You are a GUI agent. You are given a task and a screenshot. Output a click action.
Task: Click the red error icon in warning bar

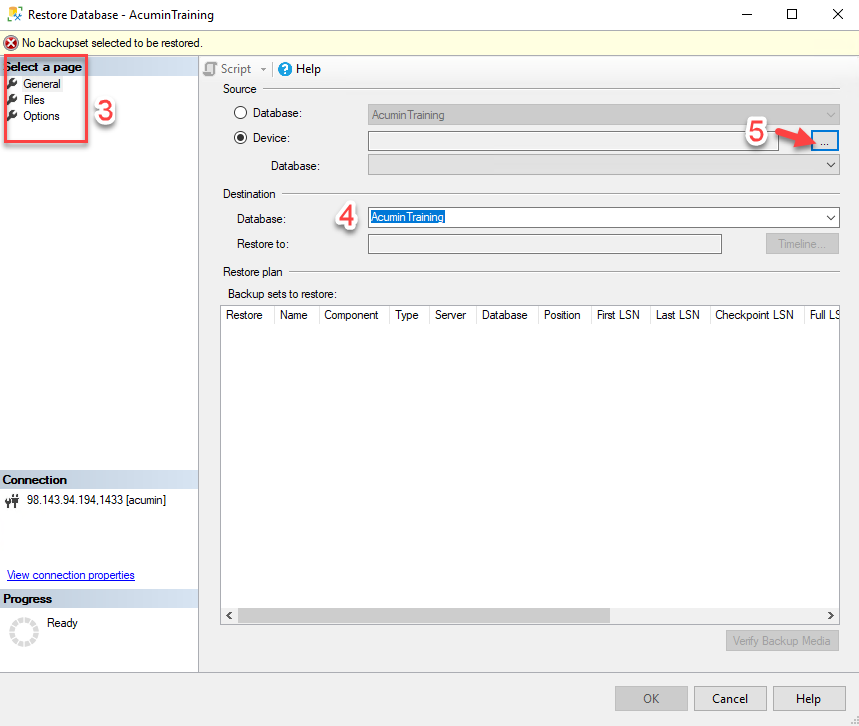coord(11,43)
